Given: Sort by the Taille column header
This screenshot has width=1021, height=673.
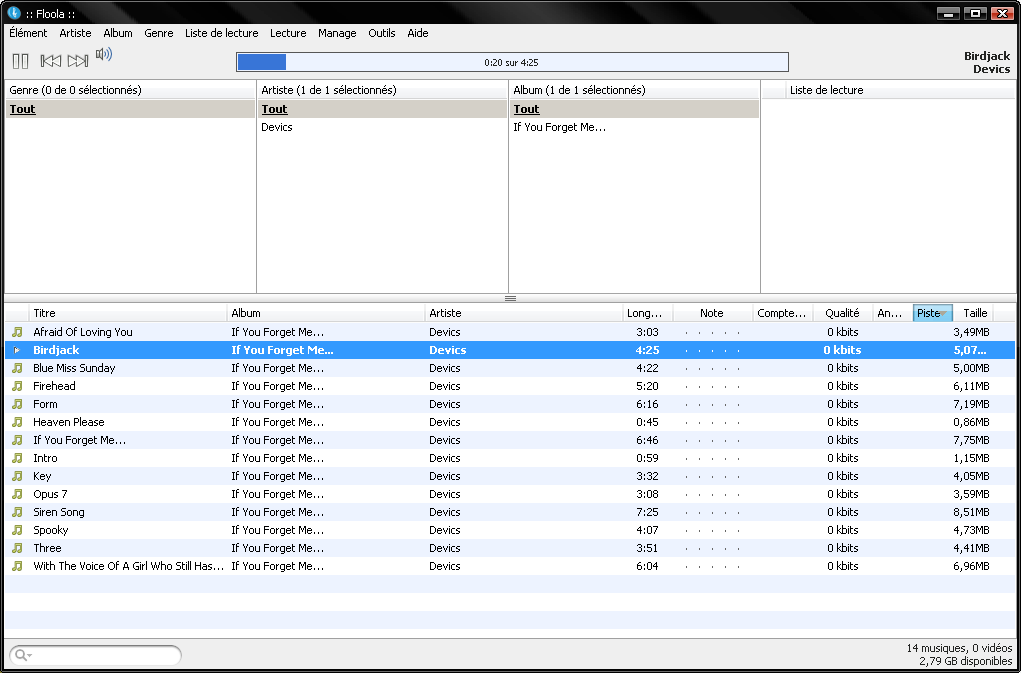Looking at the screenshot, I should (x=975, y=313).
